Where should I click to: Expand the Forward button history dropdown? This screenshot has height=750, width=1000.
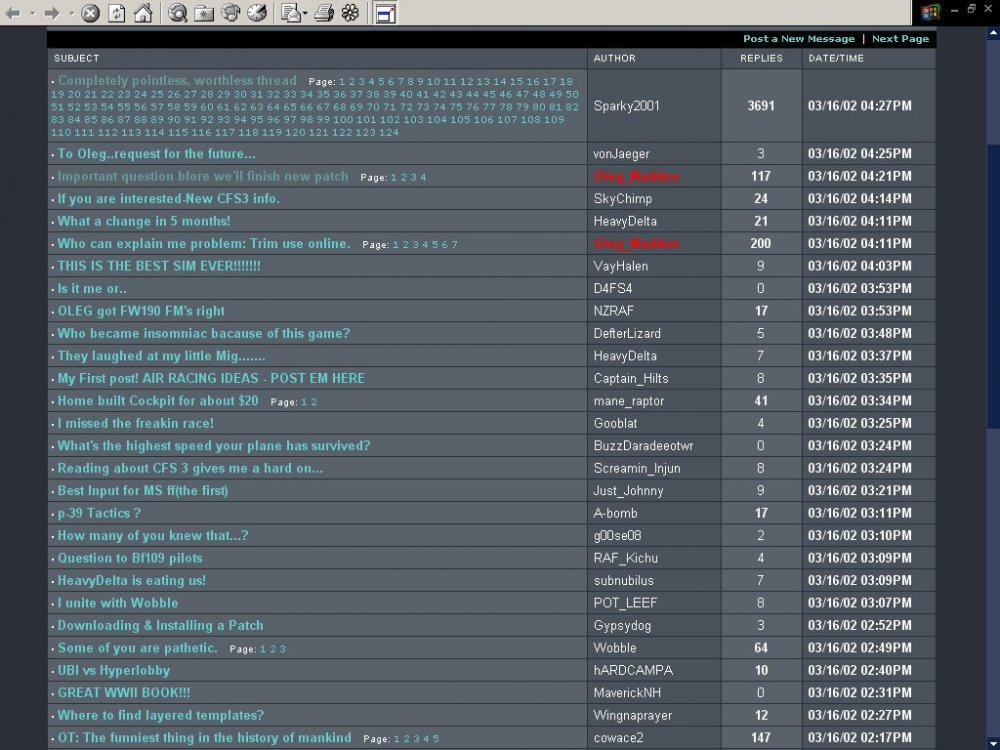[x=71, y=13]
